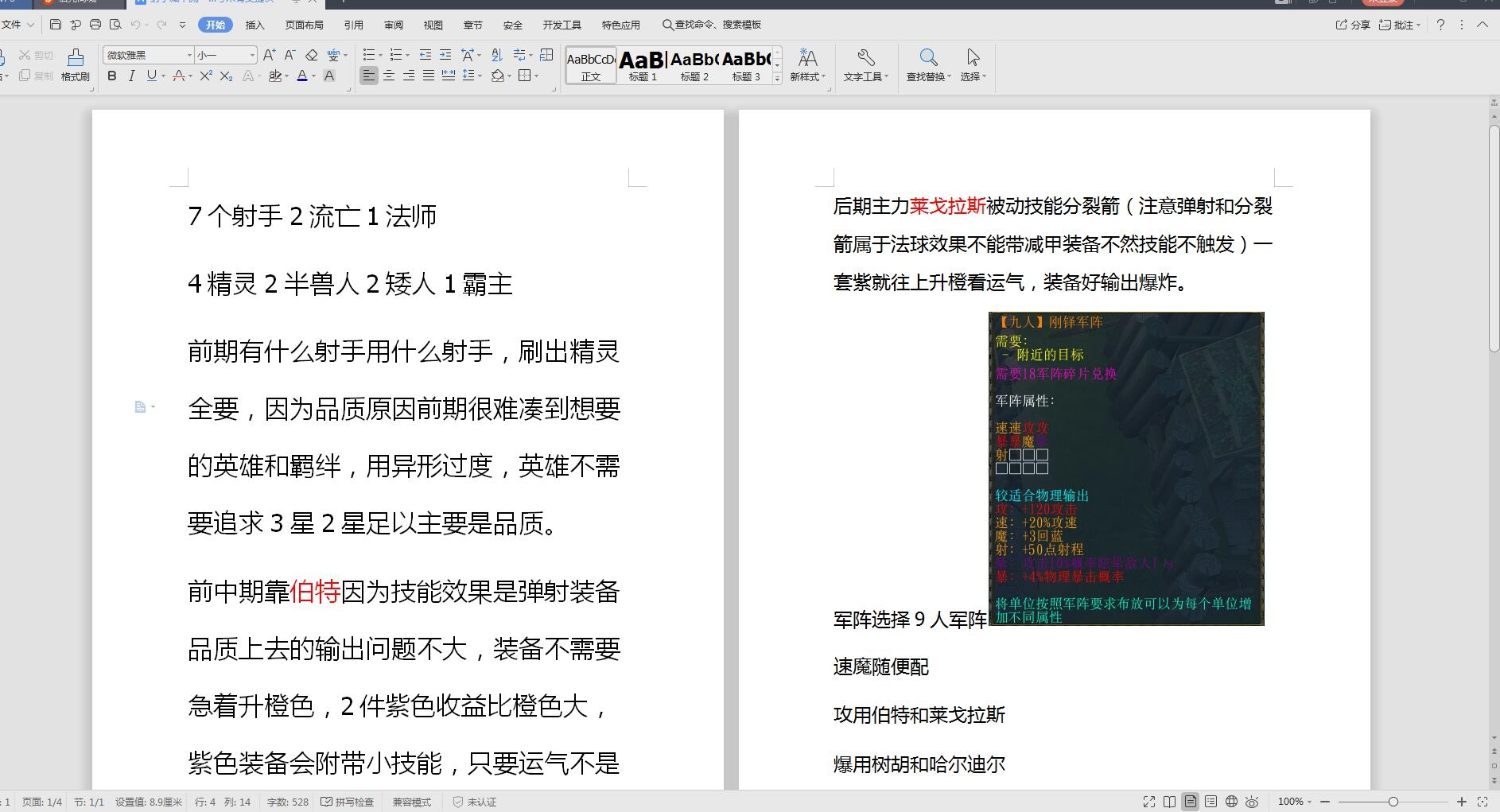Click the Print icon

pos(95,25)
